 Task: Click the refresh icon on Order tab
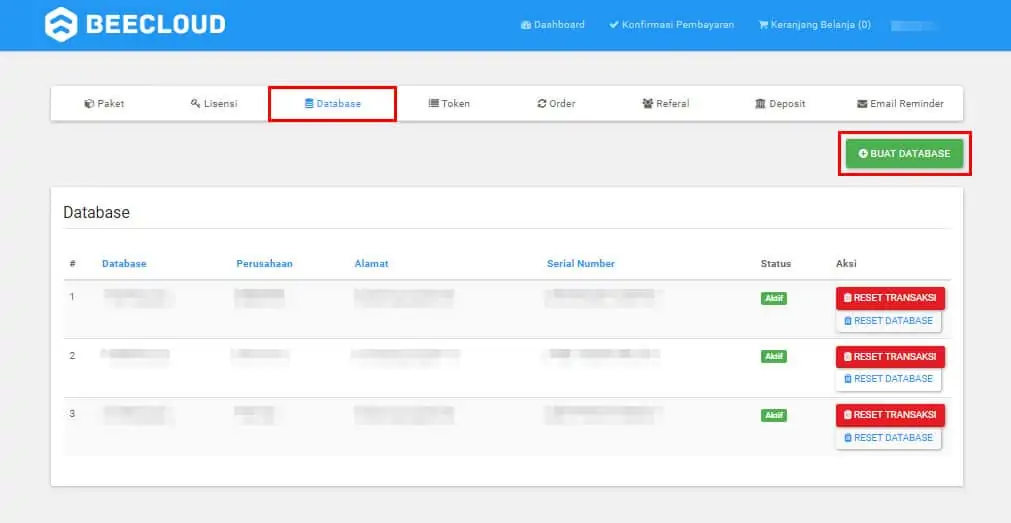(542, 103)
